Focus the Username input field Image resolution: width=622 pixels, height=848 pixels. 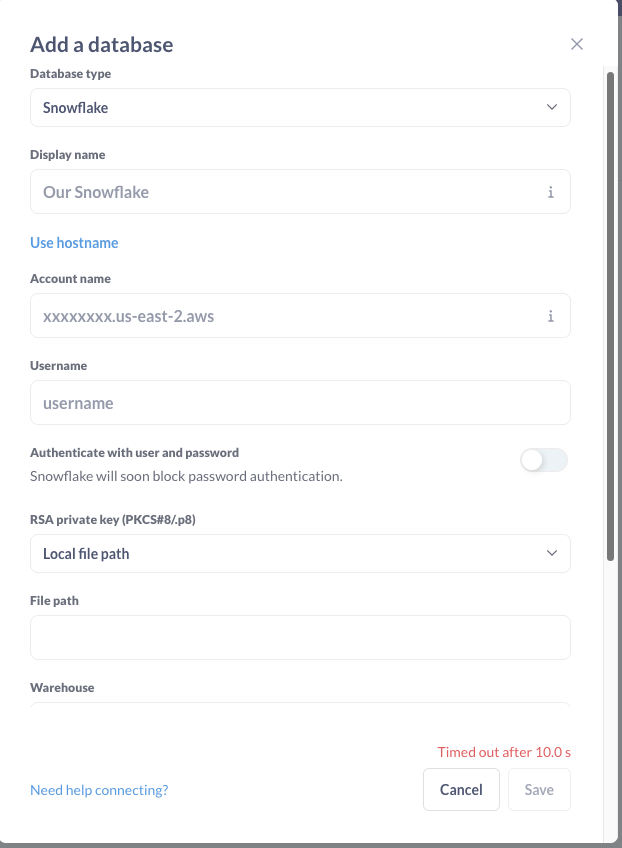(x=300, y=402)
